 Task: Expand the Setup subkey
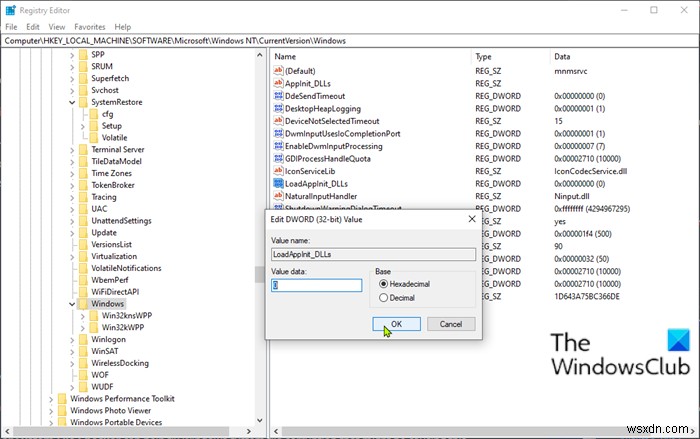83,126
